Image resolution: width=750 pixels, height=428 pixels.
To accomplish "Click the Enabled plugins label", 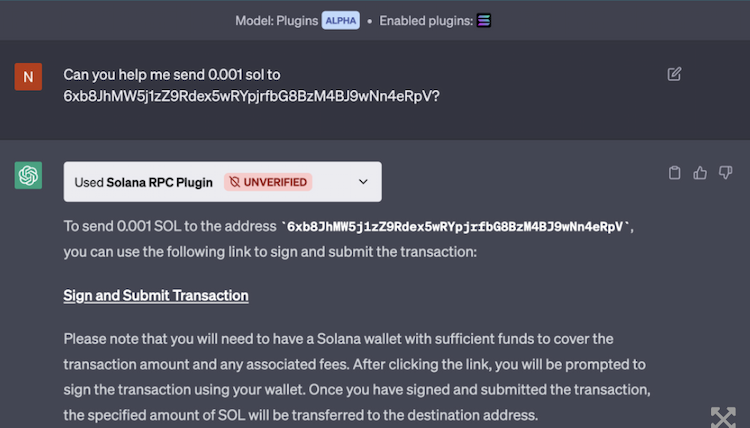I will click(x=425, y=20).
